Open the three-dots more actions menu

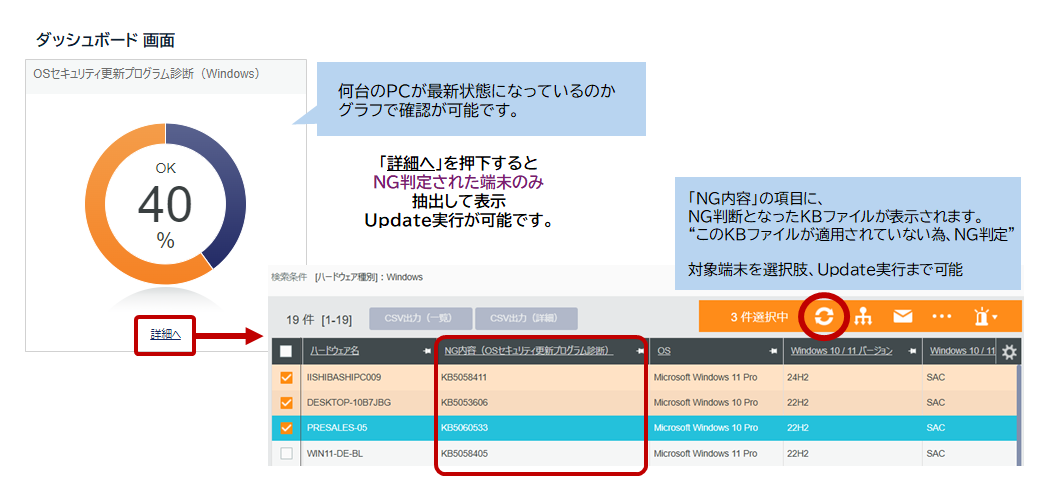tap(941, 317)
